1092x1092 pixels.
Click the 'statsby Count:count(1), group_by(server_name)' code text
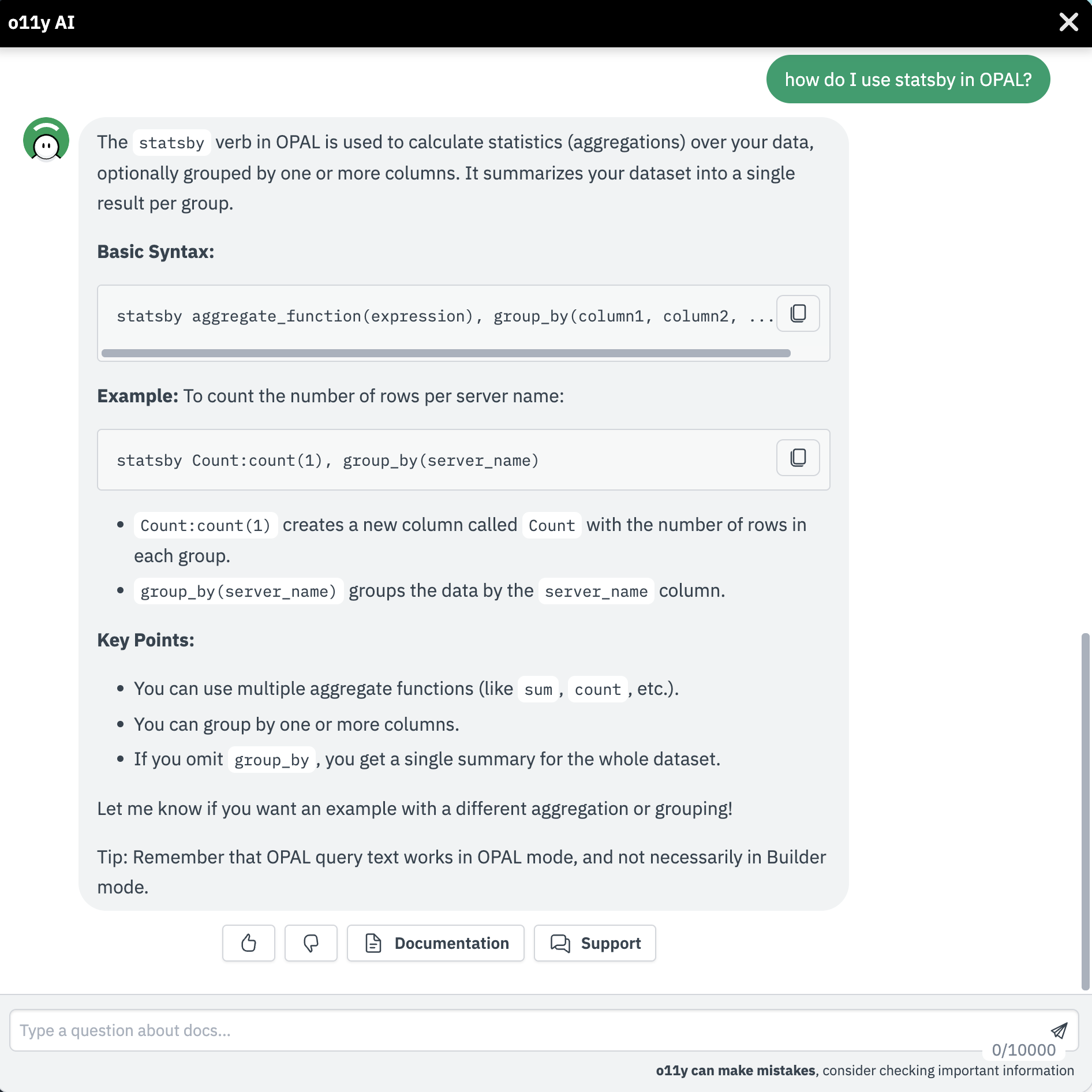[328, 461]
